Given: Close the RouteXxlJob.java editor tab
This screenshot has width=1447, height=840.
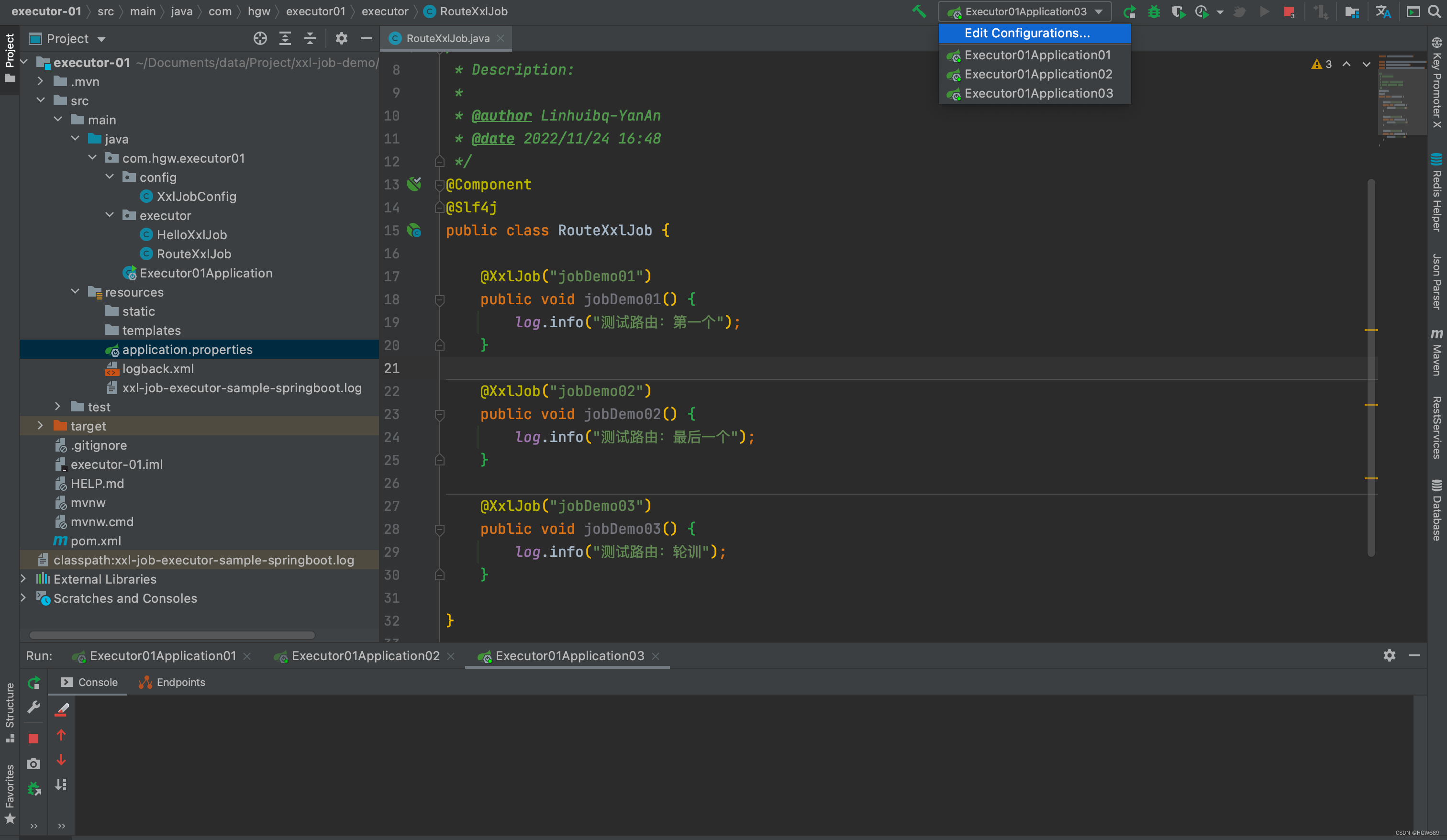Looking at the screenshot, I should 501,38.
